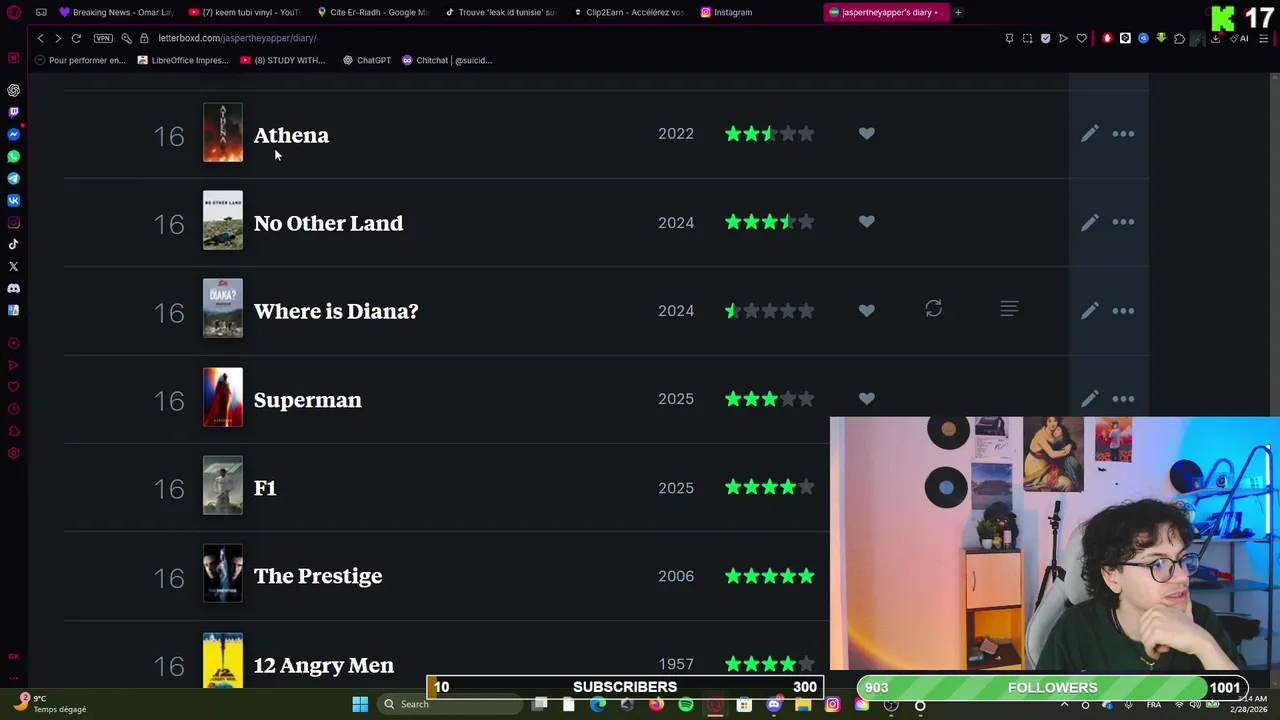Click the No Other Land poster thumbnail
Image resolution: width=1280 pixels, height=720 pixels.
tap(222, 220)
